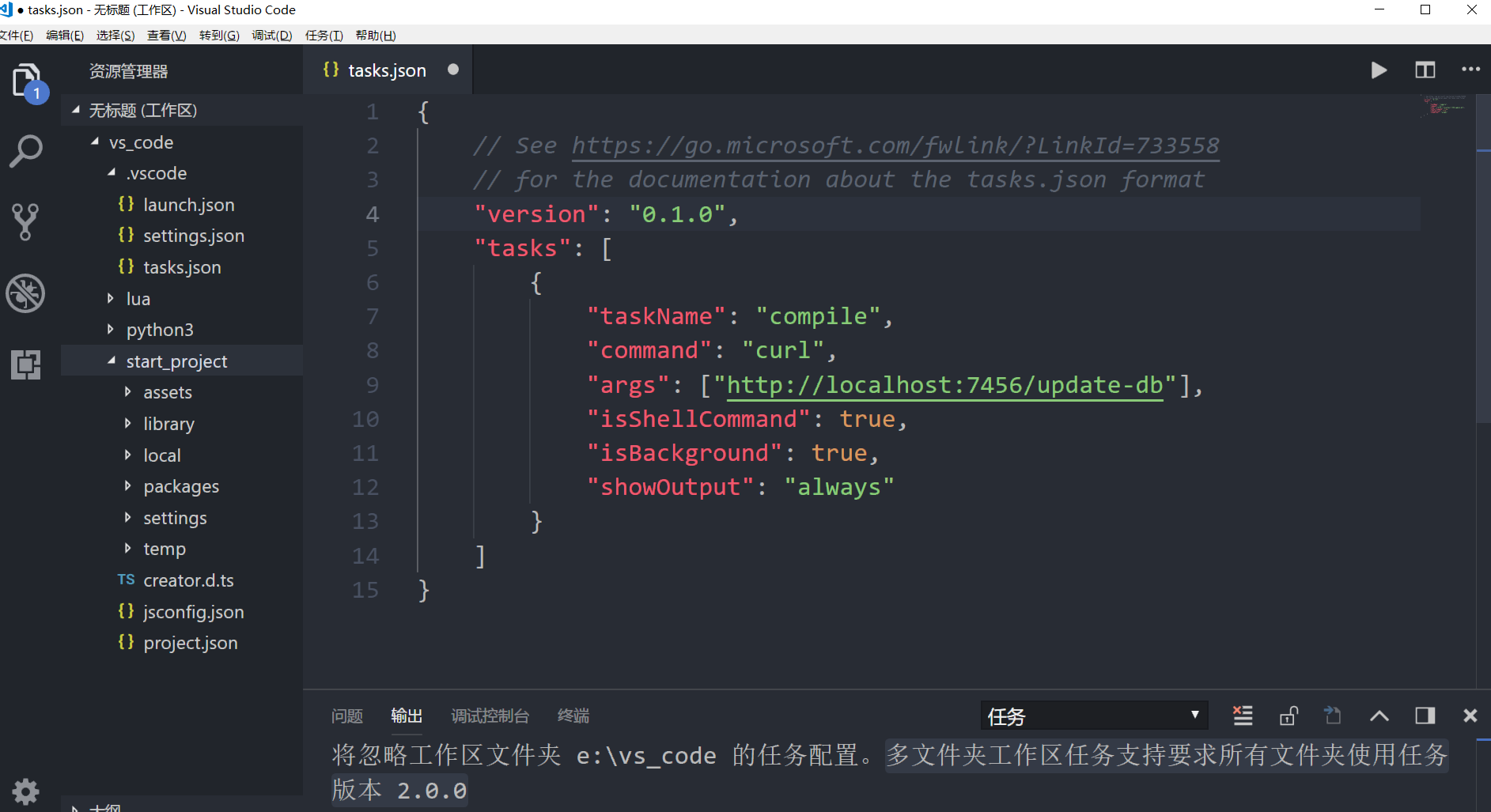
Task: Clear the output panel contents
Action: point(1243,716)
